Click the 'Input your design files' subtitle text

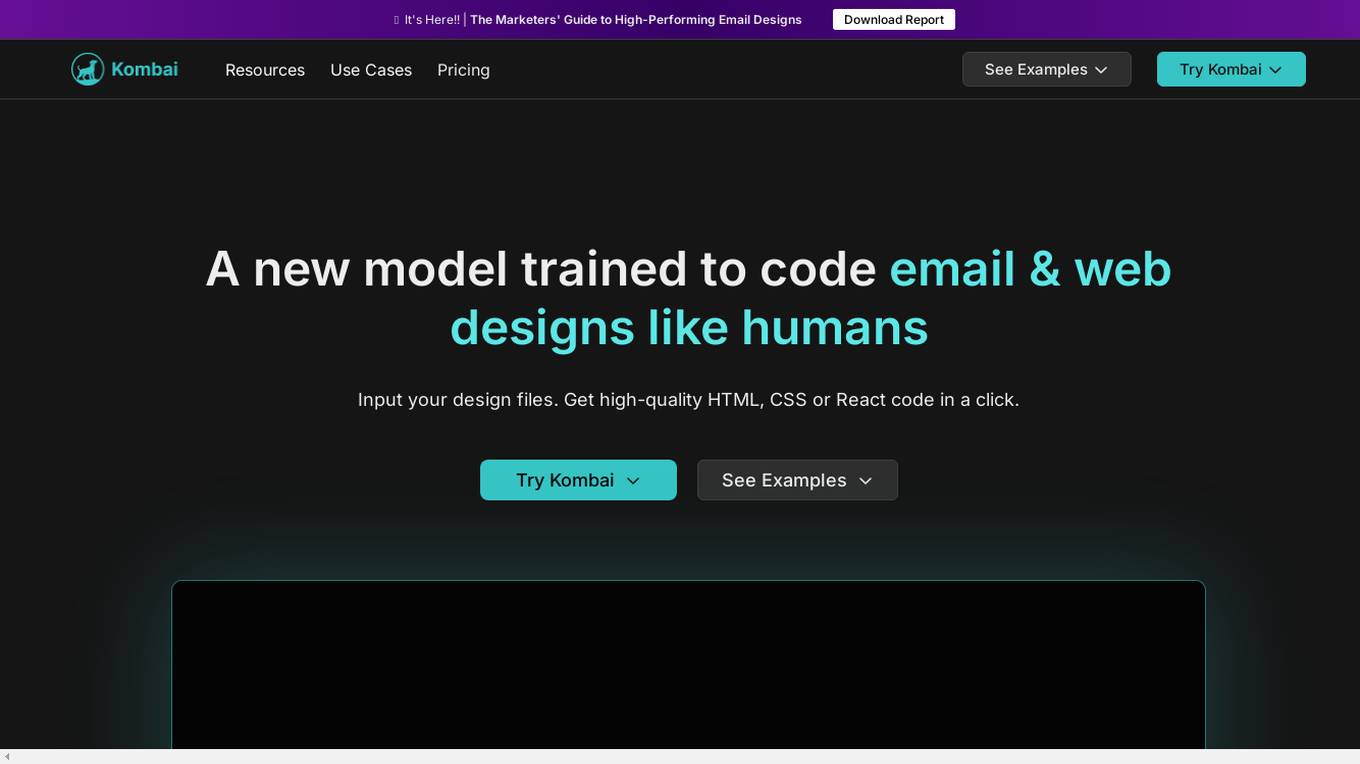point(688,400)
